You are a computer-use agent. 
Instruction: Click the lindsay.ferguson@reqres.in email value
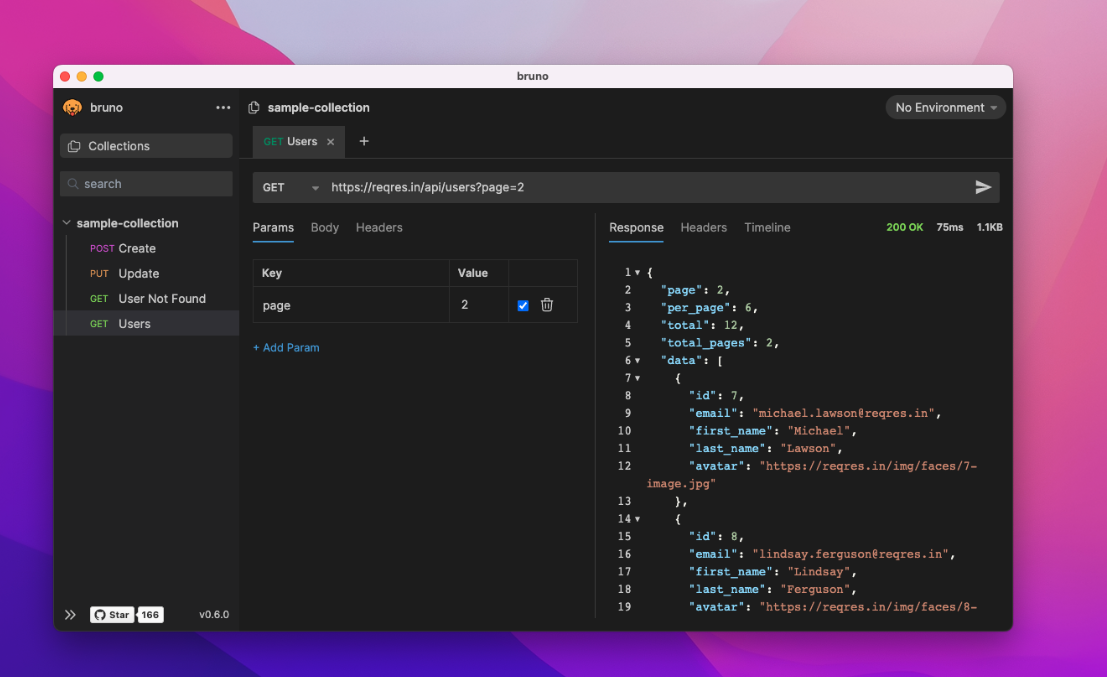coord(850,554)
